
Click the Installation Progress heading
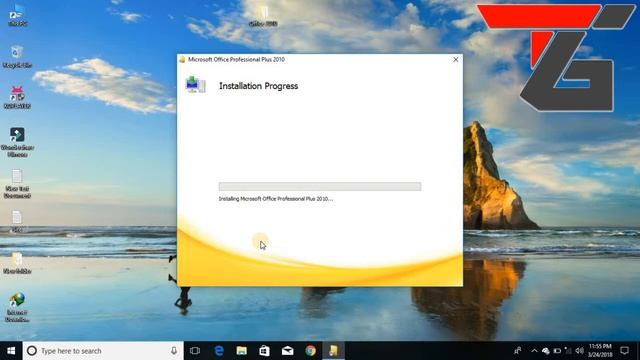pyautogui.click(x=258, y=86)
